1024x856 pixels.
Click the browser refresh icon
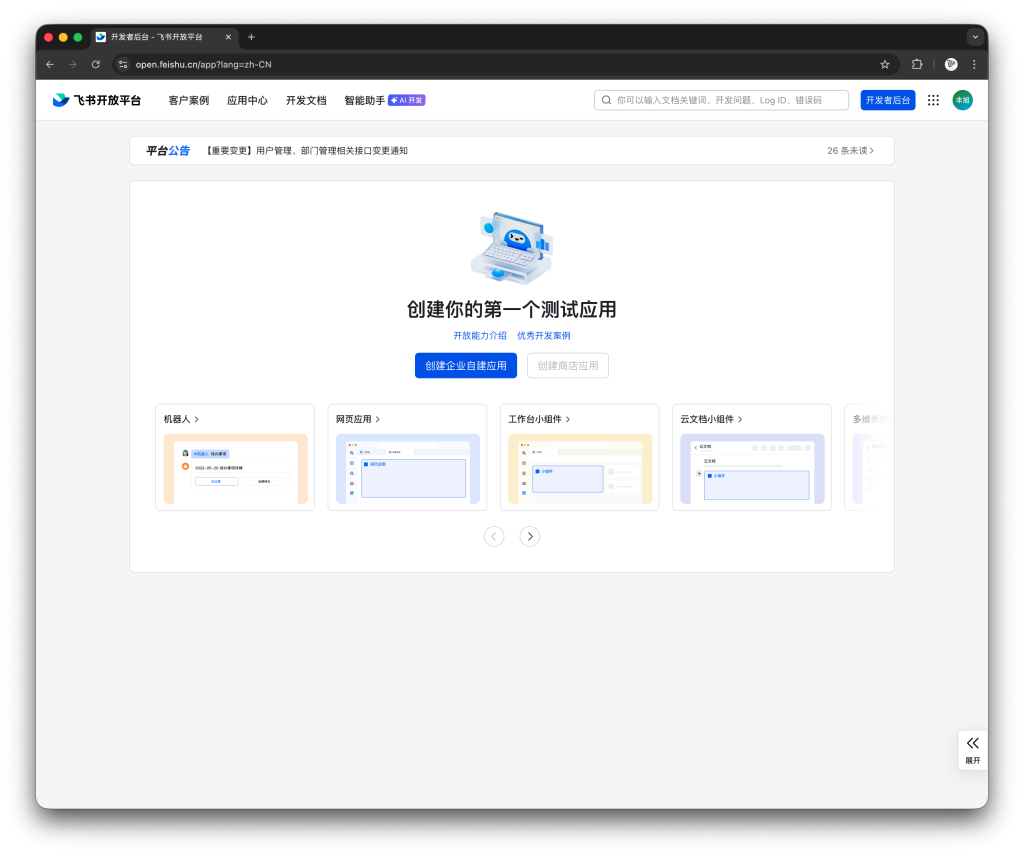[x=95, y=64]
